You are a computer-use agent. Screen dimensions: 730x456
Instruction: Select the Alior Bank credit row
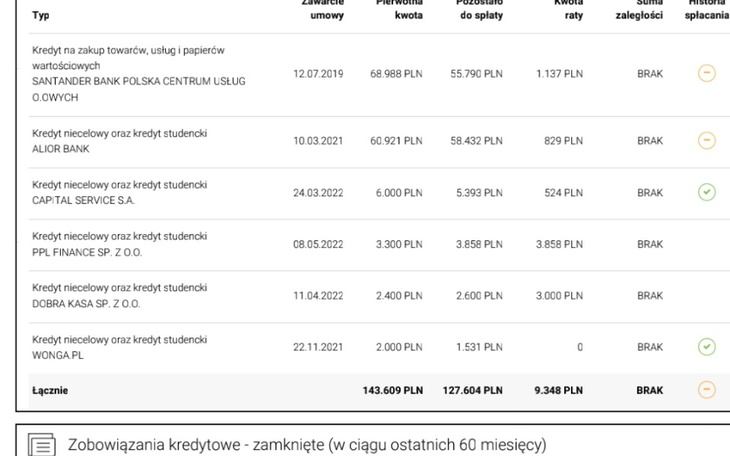[x=61, y=148]
